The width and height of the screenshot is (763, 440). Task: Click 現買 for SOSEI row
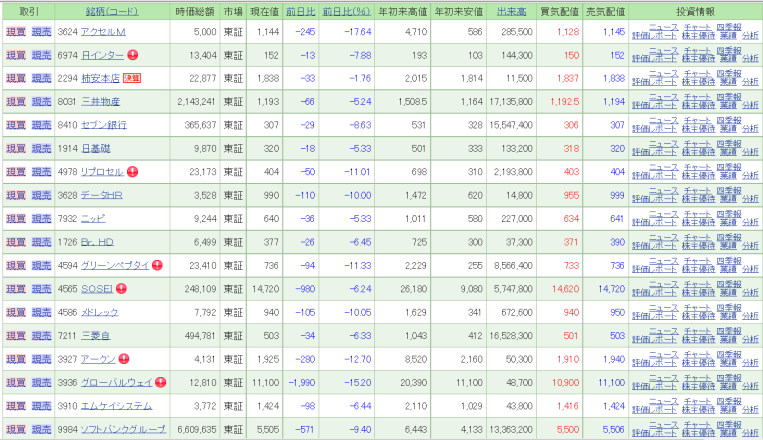coord(16,289)
